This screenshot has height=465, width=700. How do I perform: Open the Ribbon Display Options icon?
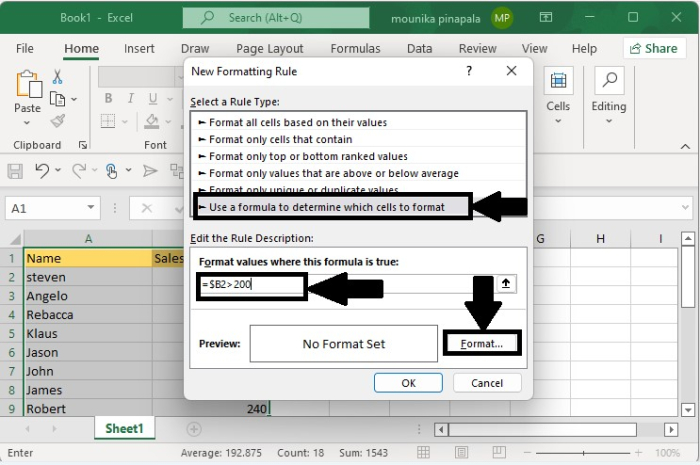546,17
